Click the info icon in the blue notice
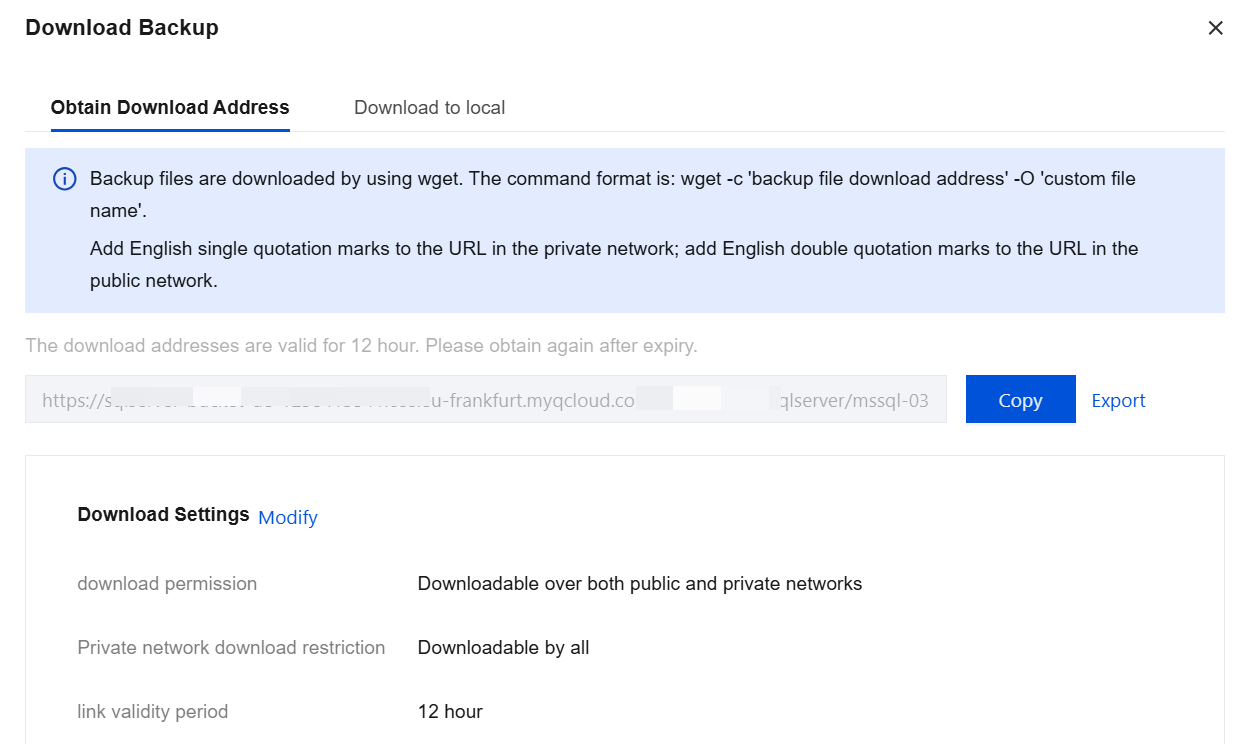This screenshot has height=744, width=1245. point(64,180)
